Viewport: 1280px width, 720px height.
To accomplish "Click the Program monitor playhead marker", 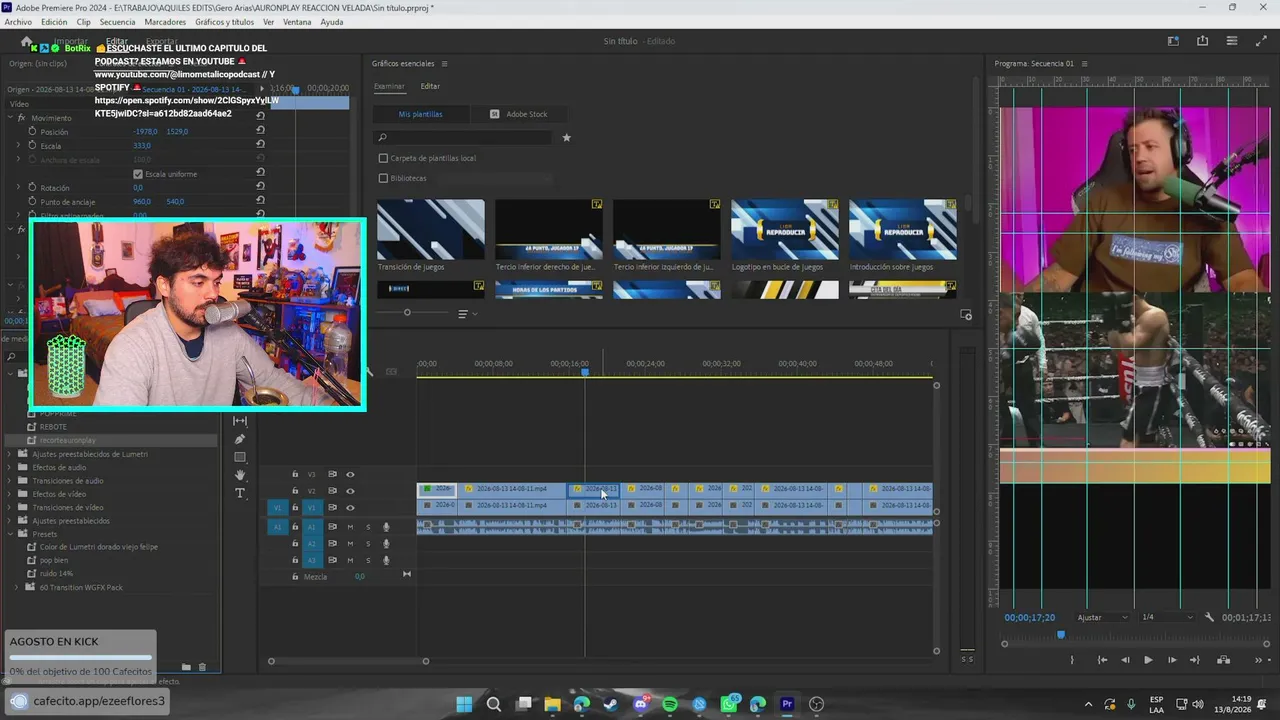I will [1061, 634].
